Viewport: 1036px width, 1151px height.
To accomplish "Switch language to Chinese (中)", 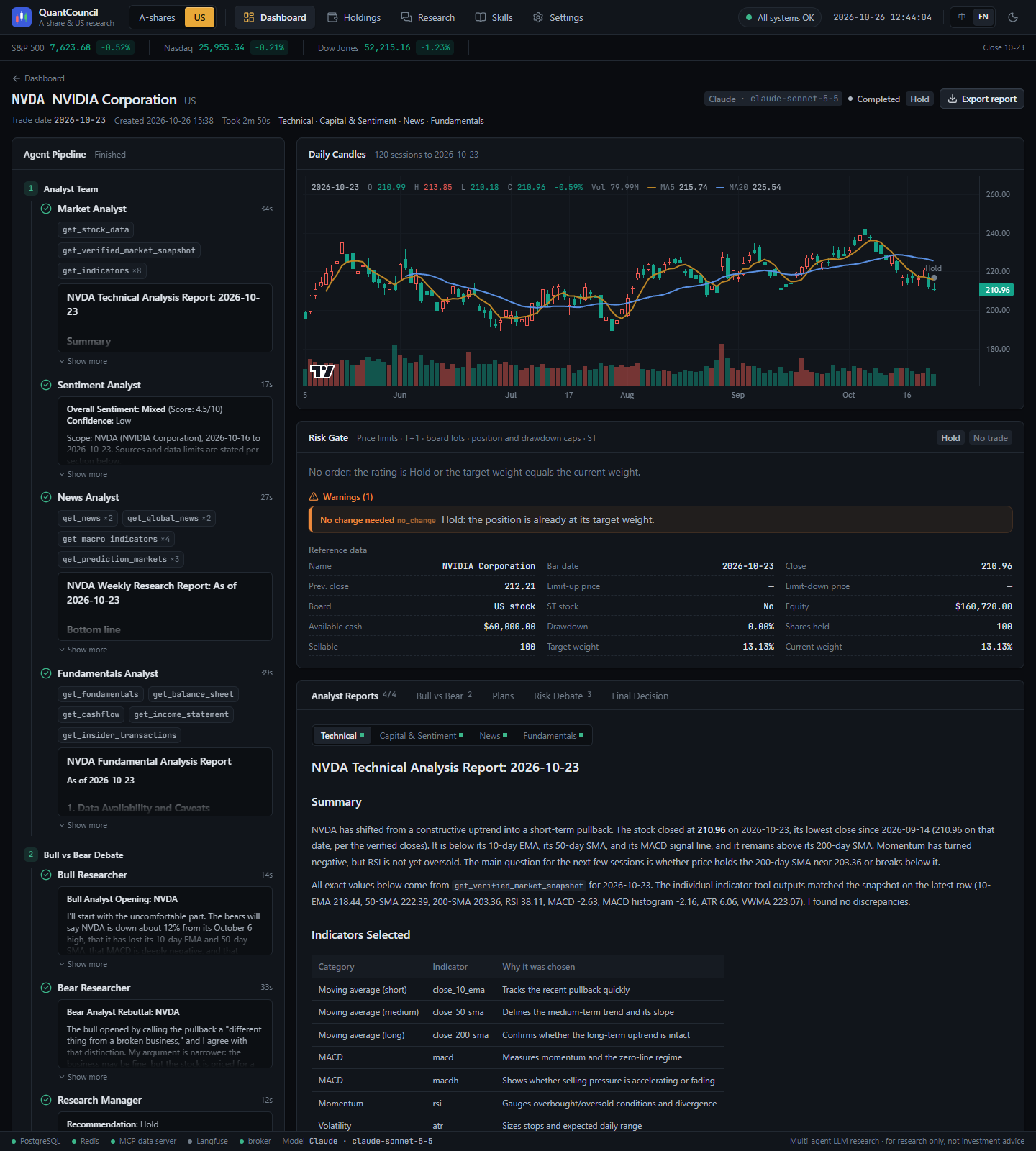I will (962, 17).
